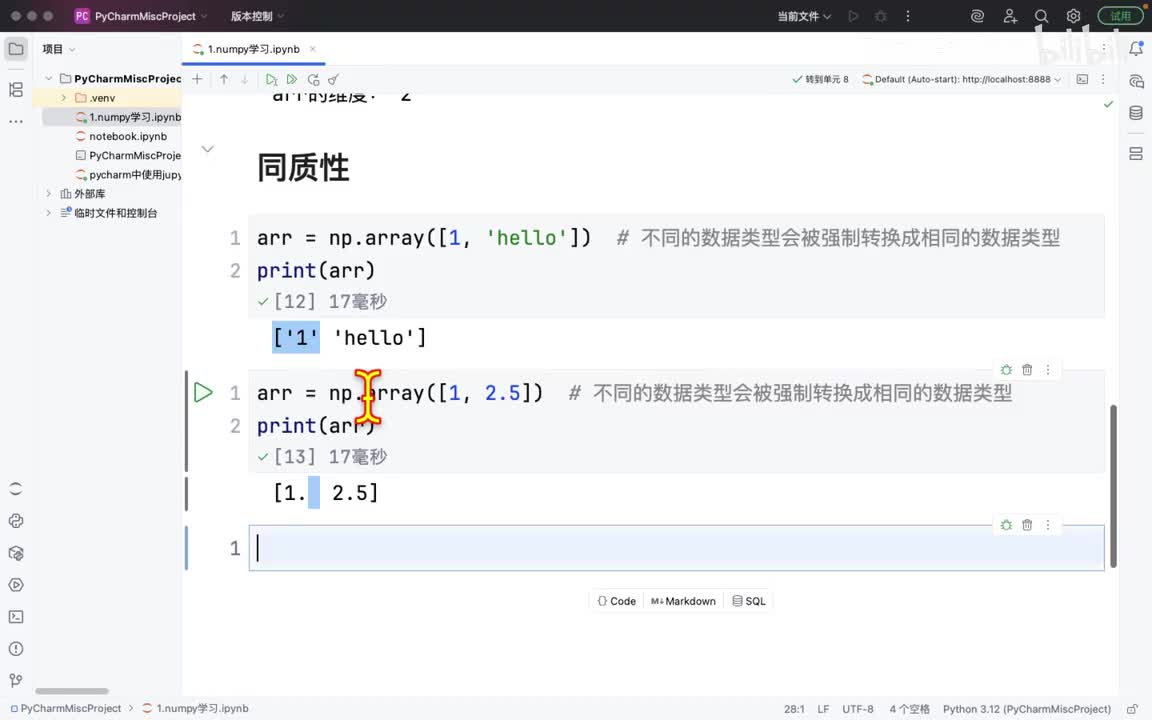Open the Default (Auto-start) Jupyter server dropdown

pos(962,79)
